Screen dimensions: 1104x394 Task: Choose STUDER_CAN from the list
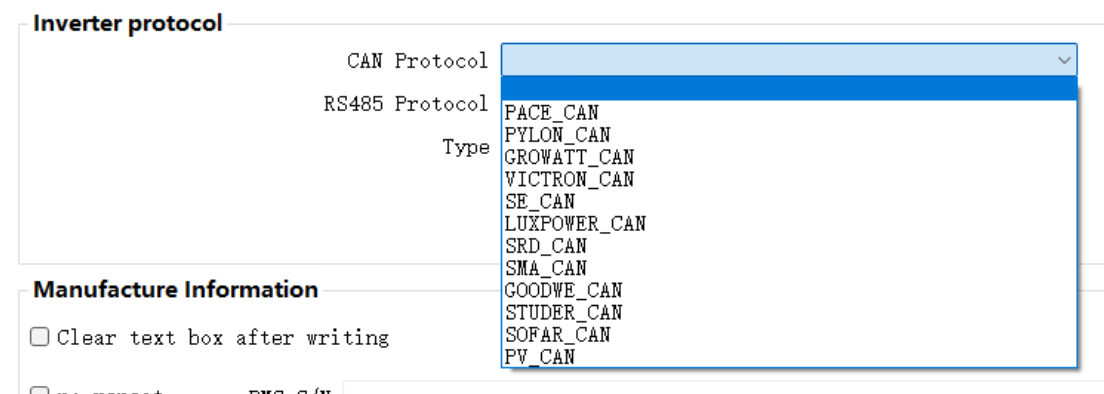click(789, 312)
